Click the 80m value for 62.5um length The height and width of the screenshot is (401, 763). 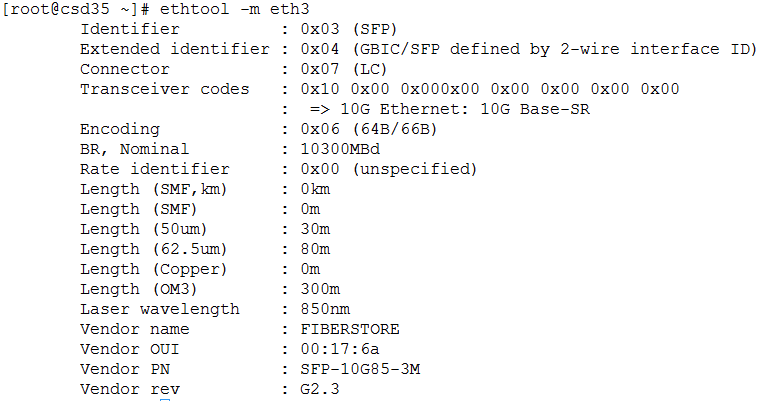pyautogui.click(x=315, y=249)
